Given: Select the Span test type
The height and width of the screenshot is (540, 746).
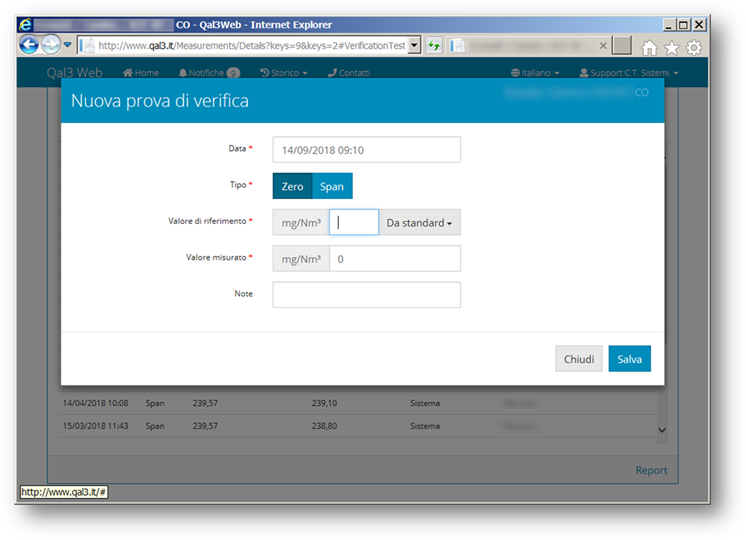Looking at the screenshot, I should point(332,186).
